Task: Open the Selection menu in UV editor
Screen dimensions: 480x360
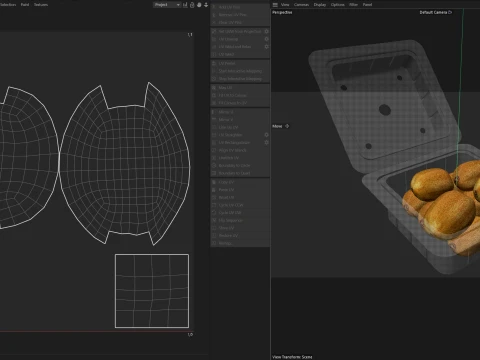Action: tap(8, 5)
